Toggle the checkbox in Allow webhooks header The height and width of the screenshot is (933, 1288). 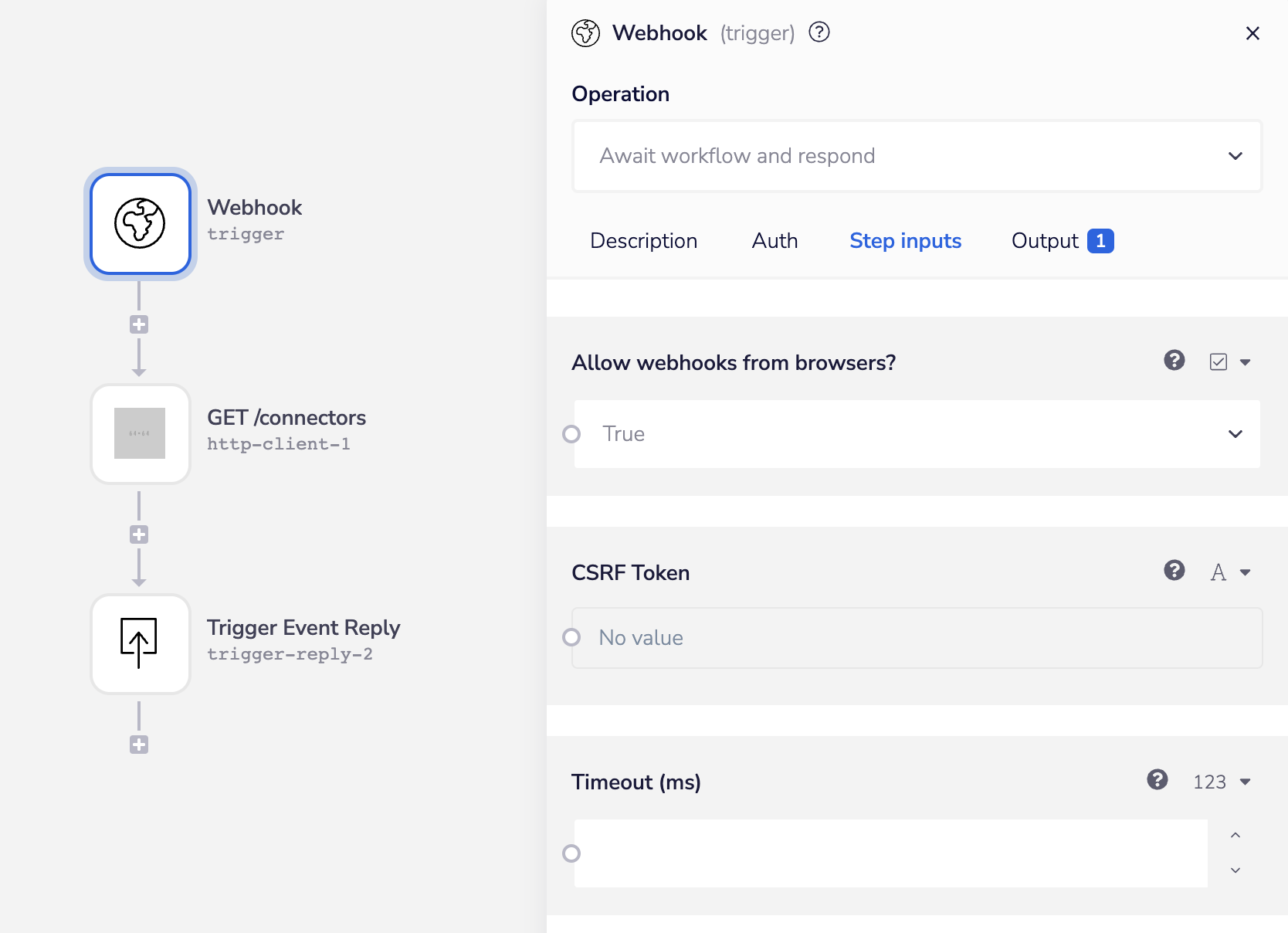coord(1218,361)
